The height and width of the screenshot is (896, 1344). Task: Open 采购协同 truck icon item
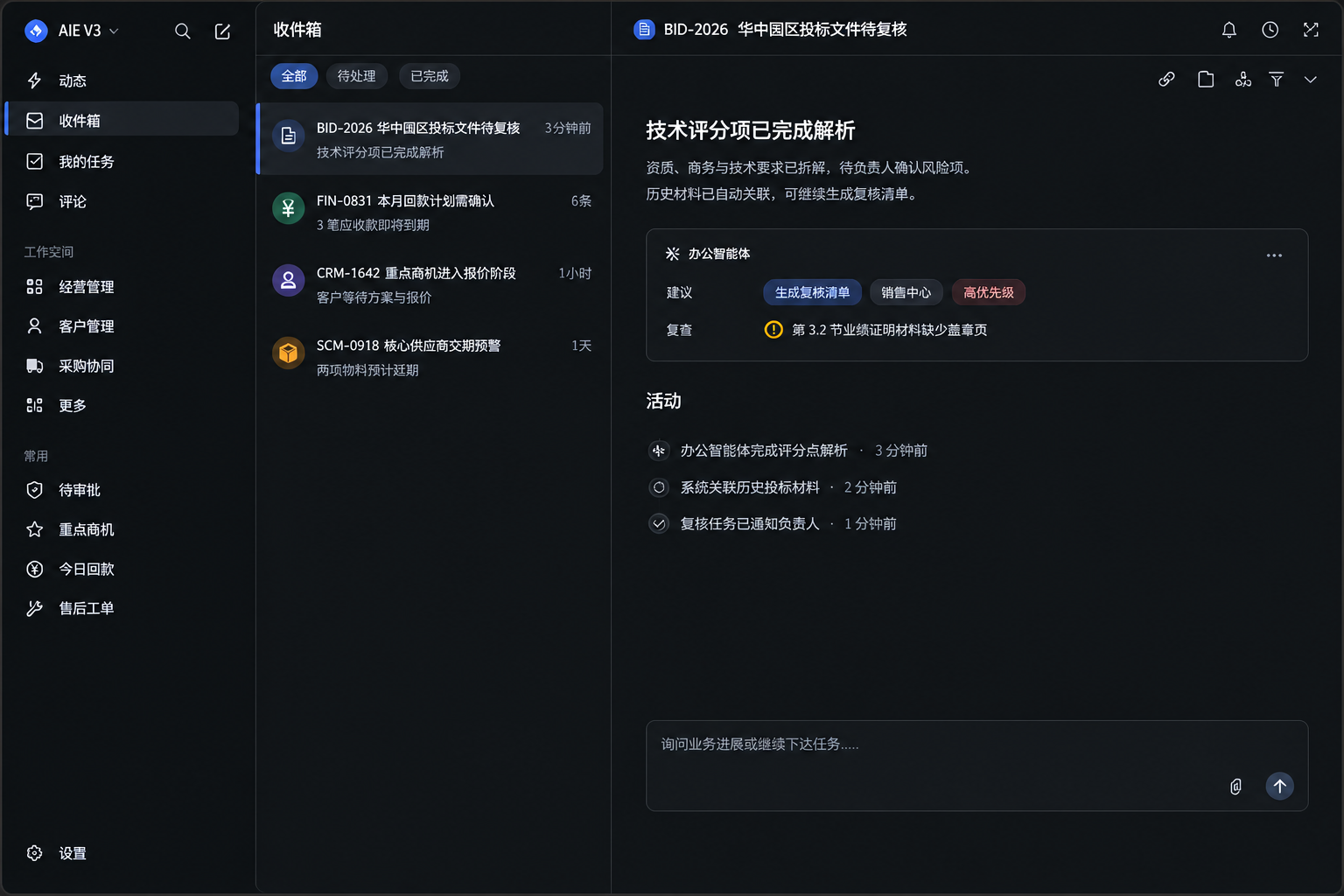click(x=122, y=366)
